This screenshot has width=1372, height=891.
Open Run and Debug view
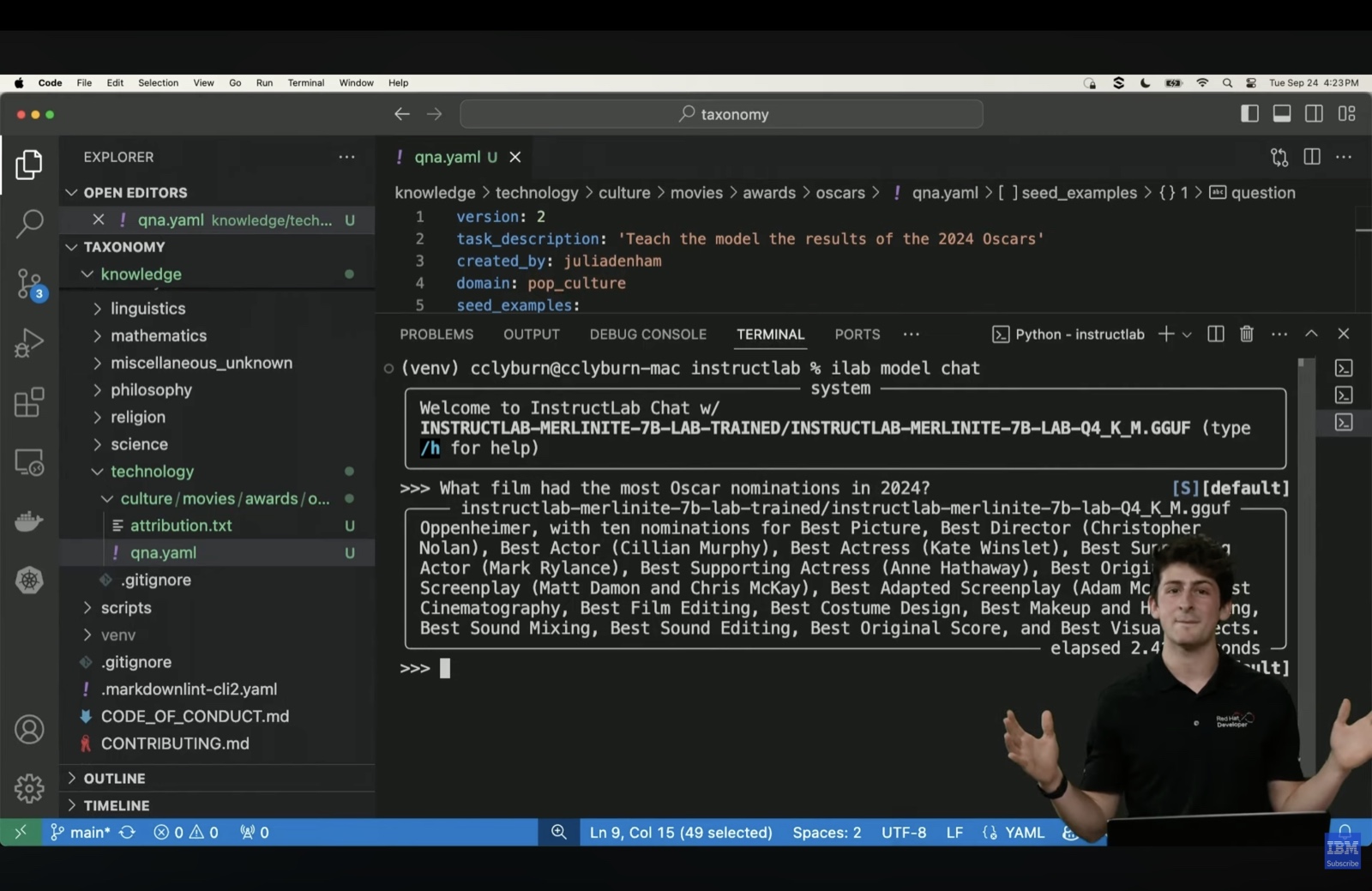tap(29, 343)
